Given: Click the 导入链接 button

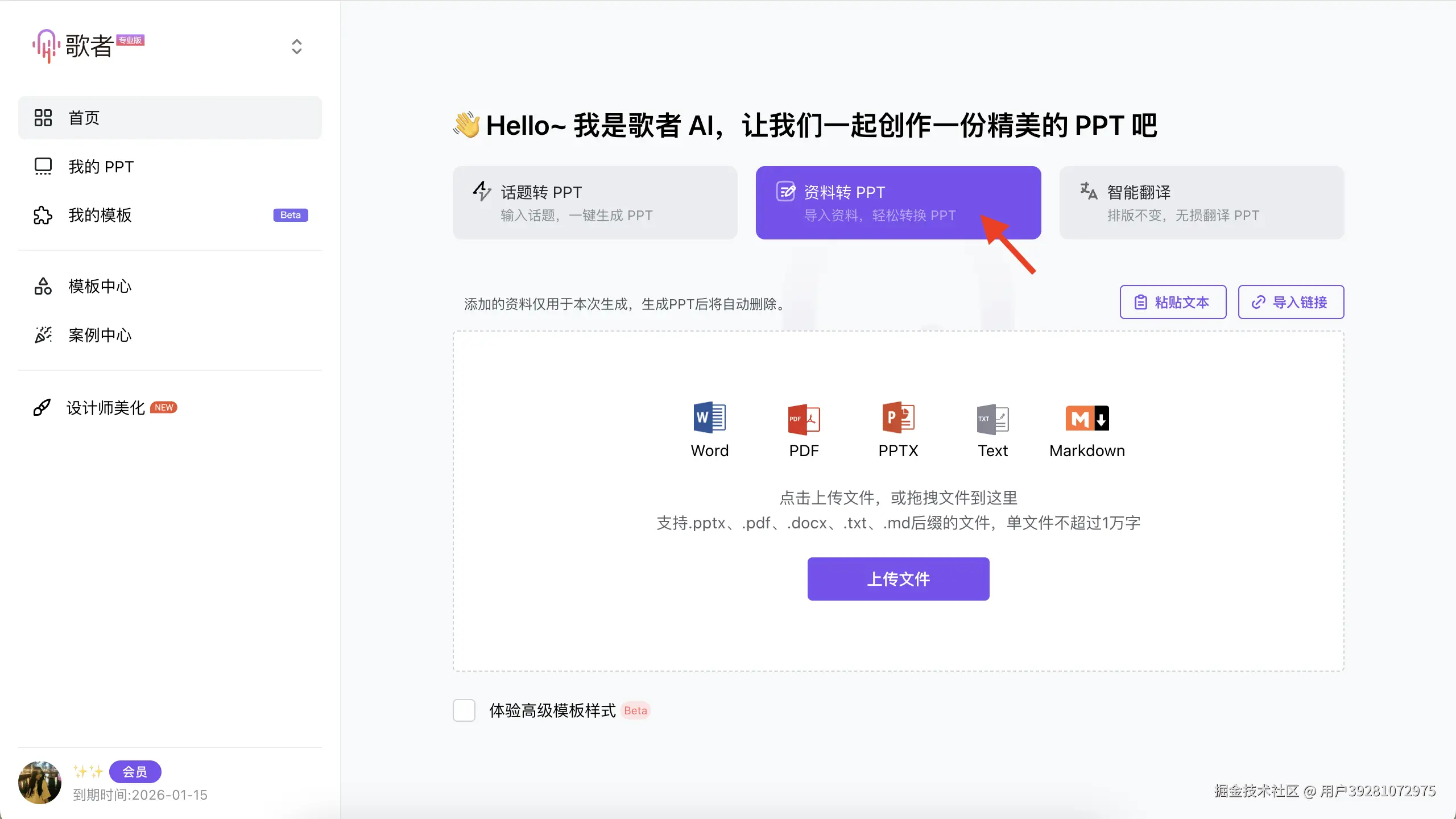Looking at the screenshot, I should (1290, 302).
